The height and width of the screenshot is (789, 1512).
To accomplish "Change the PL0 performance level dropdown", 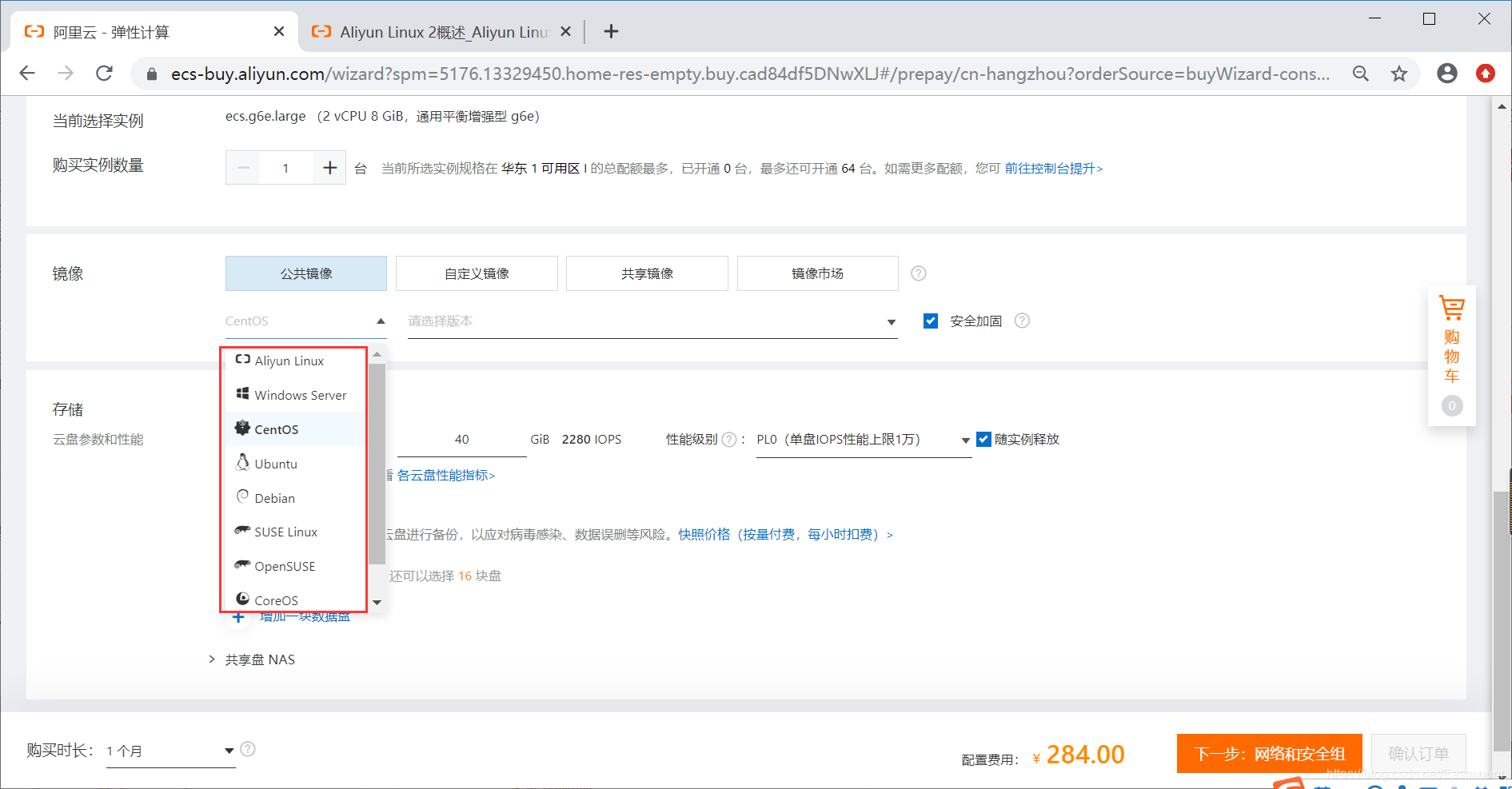I will (862, 439).
